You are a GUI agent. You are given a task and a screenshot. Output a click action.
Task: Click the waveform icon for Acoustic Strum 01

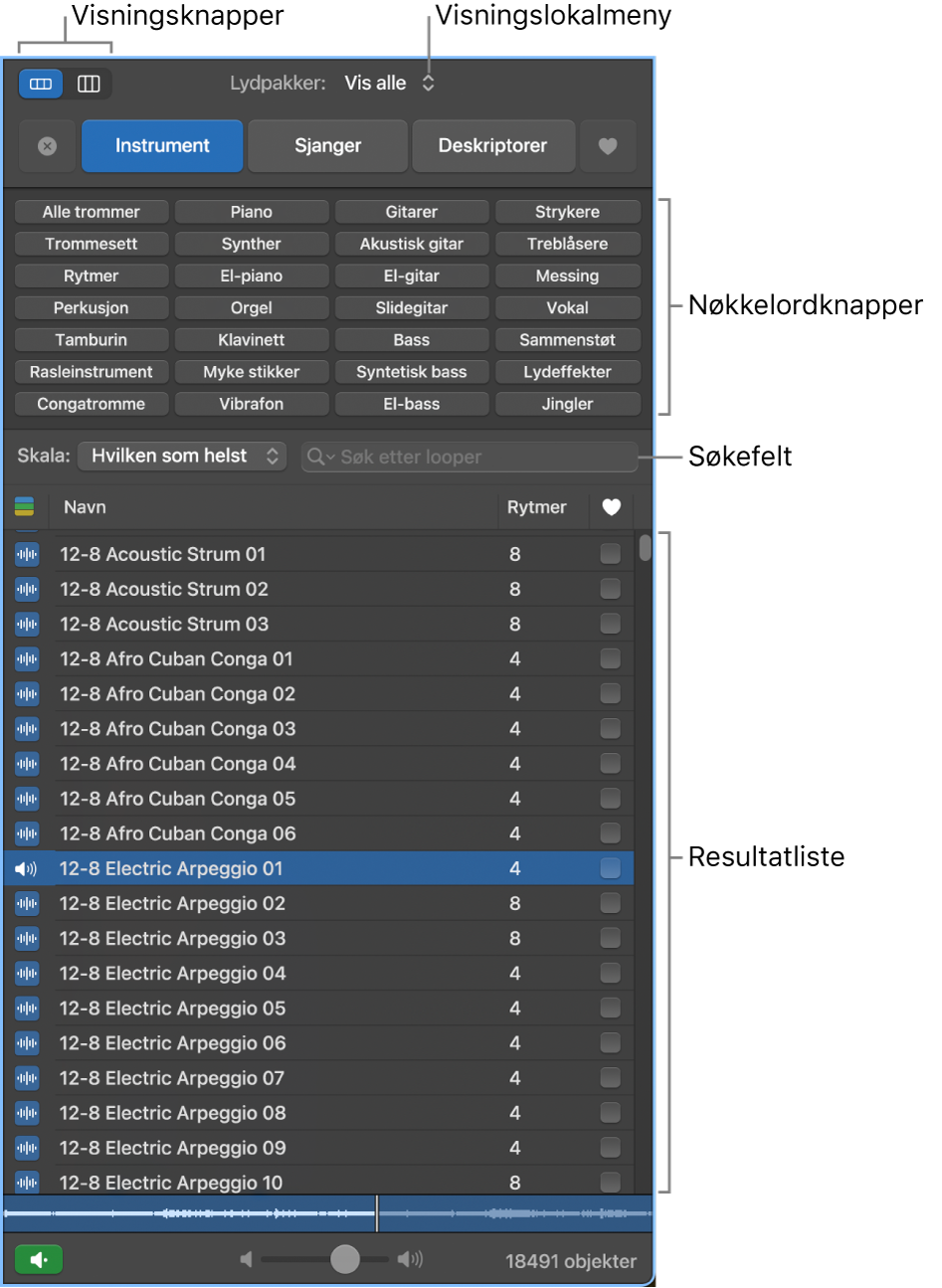pos(27,555)
